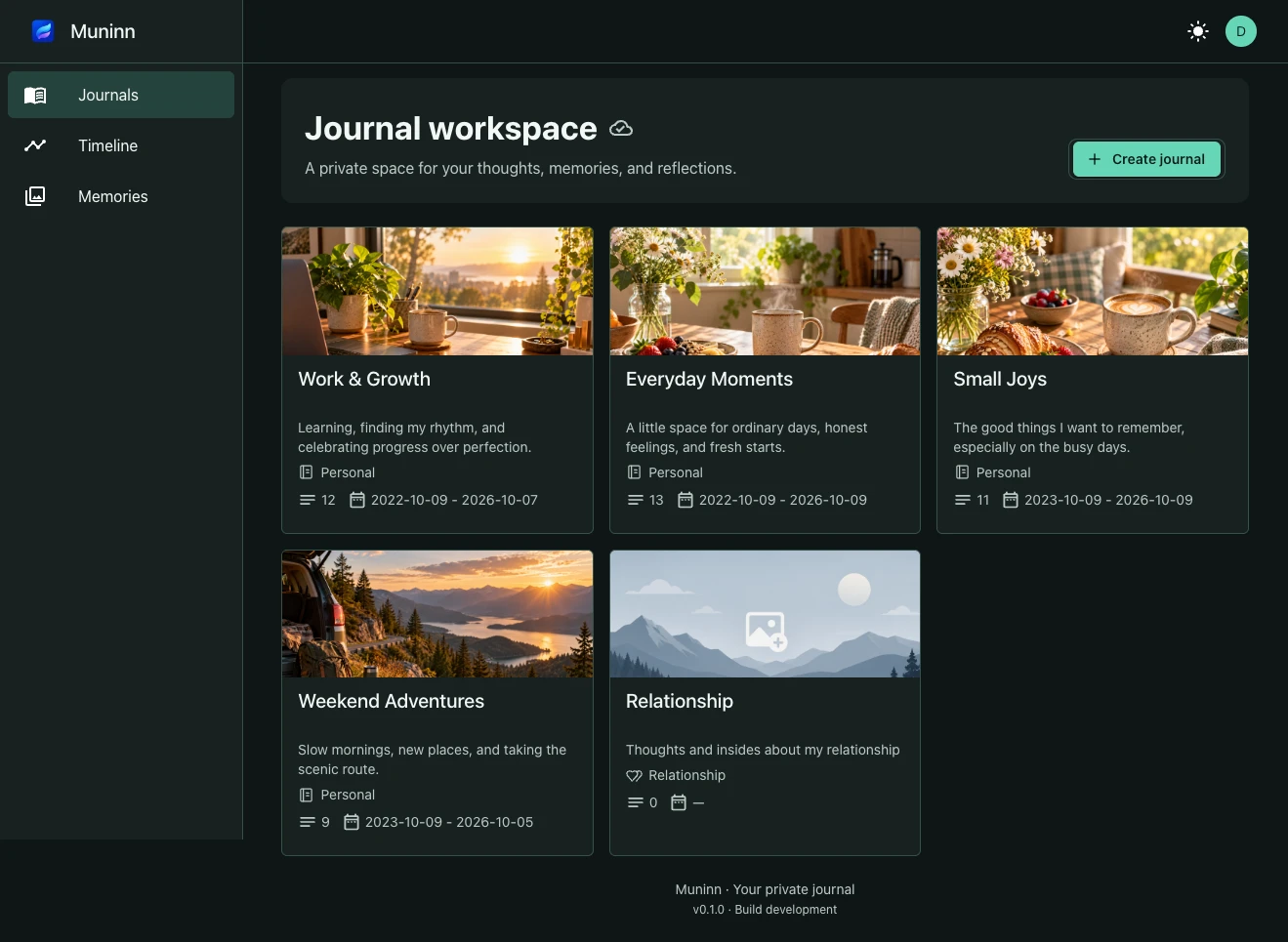The image size is (1288, 942).
Task: Click date range 2023-10-09 - 2026-10-05
Action: (449, 822)
